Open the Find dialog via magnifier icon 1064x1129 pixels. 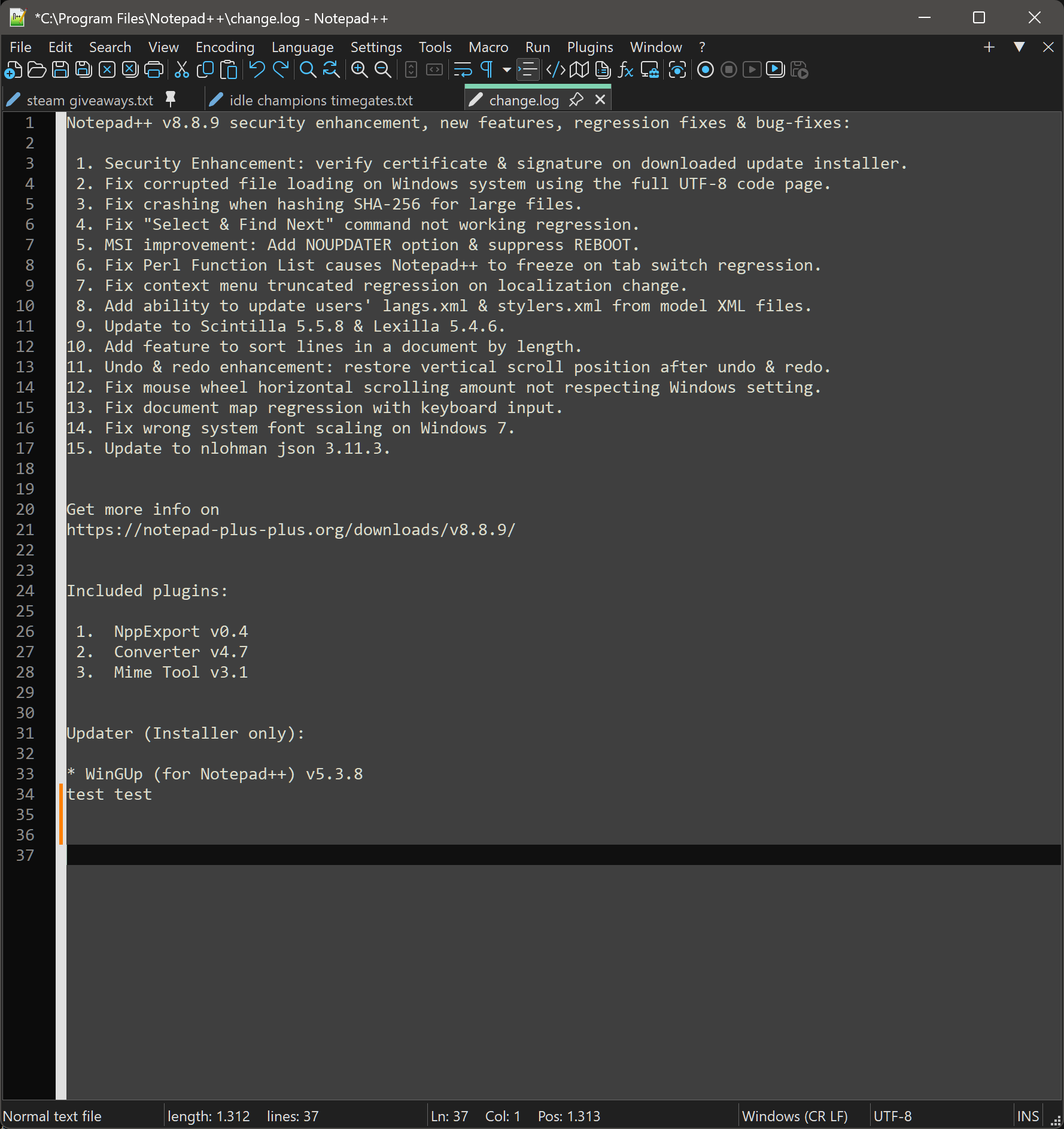(x=308, y=69)
